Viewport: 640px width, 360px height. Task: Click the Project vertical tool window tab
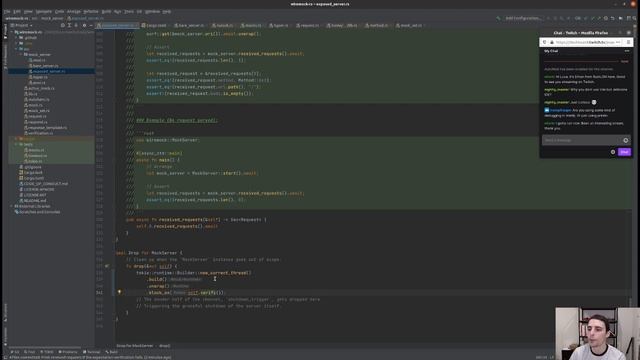[5, 31]
